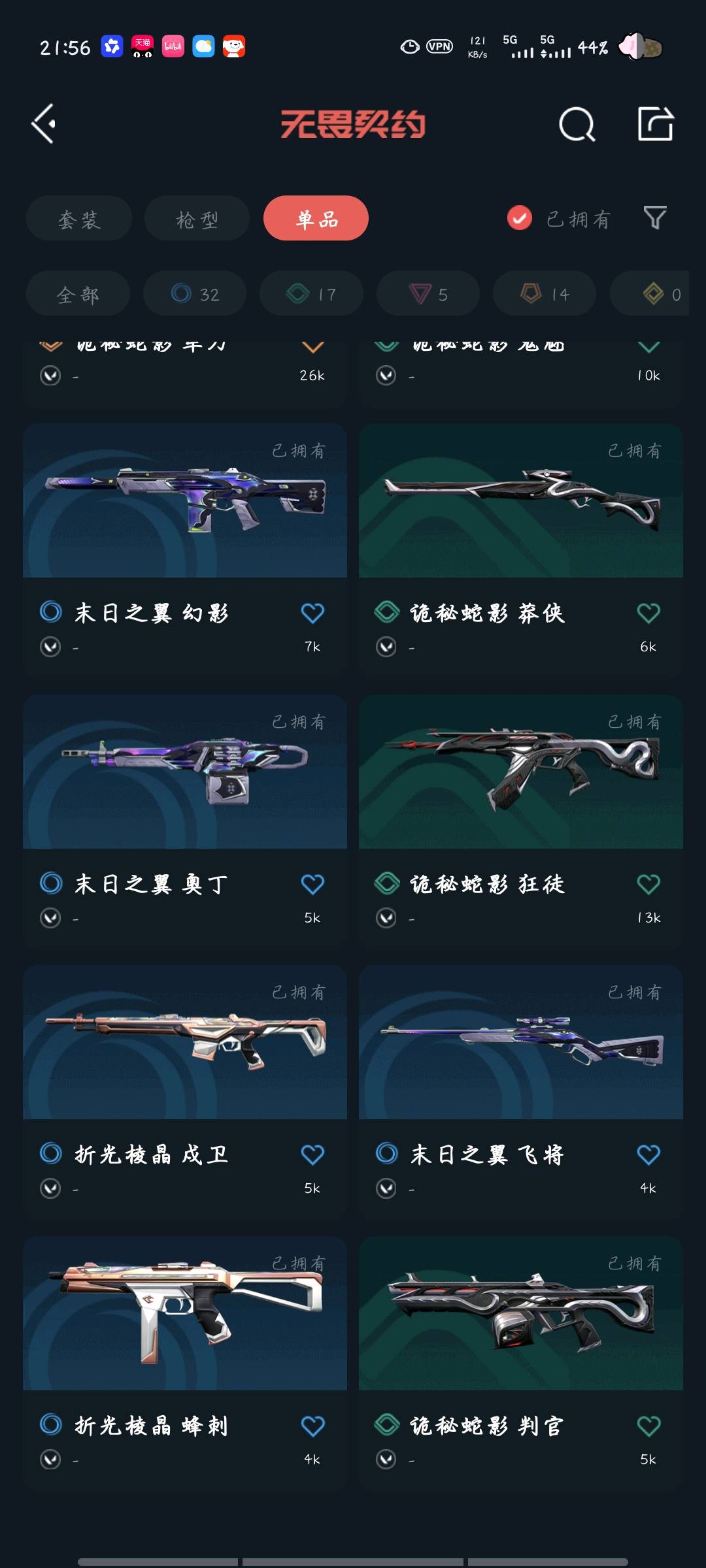Open 诡秘蛇影 莽侠 weapon image
Viewport: 706px width, 1568px height.
click(521, 500)
